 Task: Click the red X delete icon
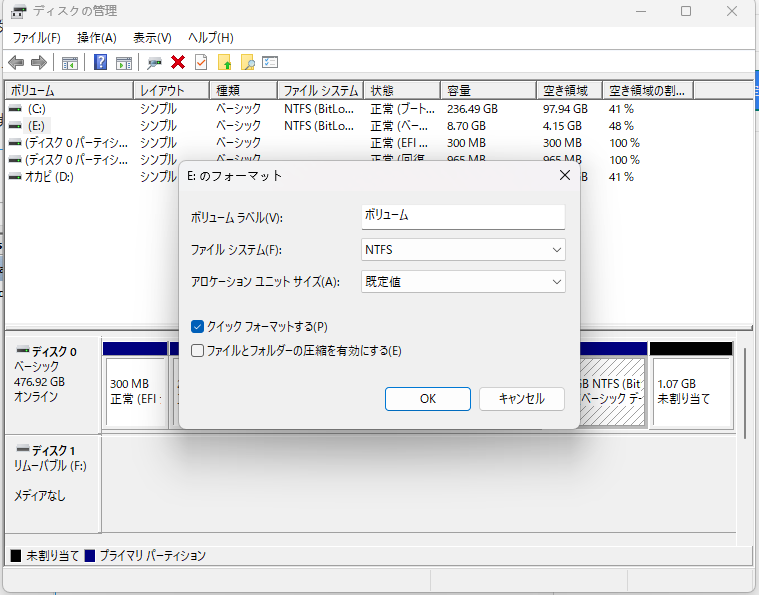[178, 62]
